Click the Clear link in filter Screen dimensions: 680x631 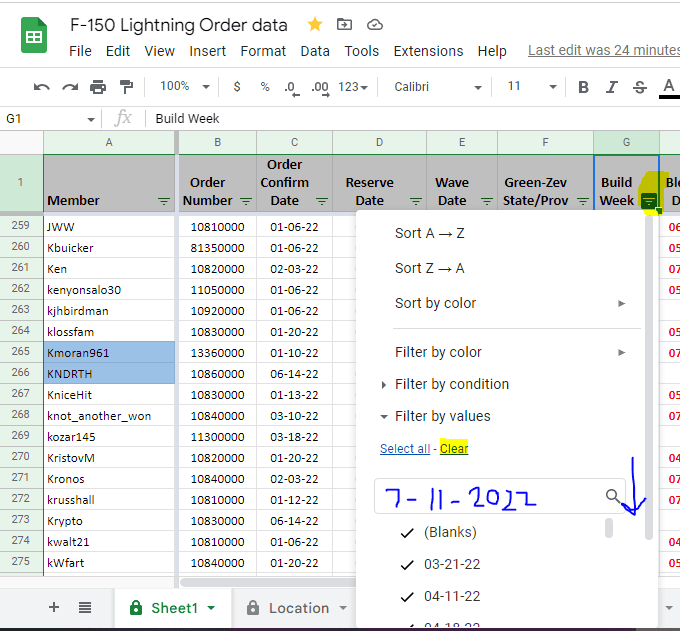pyautogui.click(x=454, y=449)
